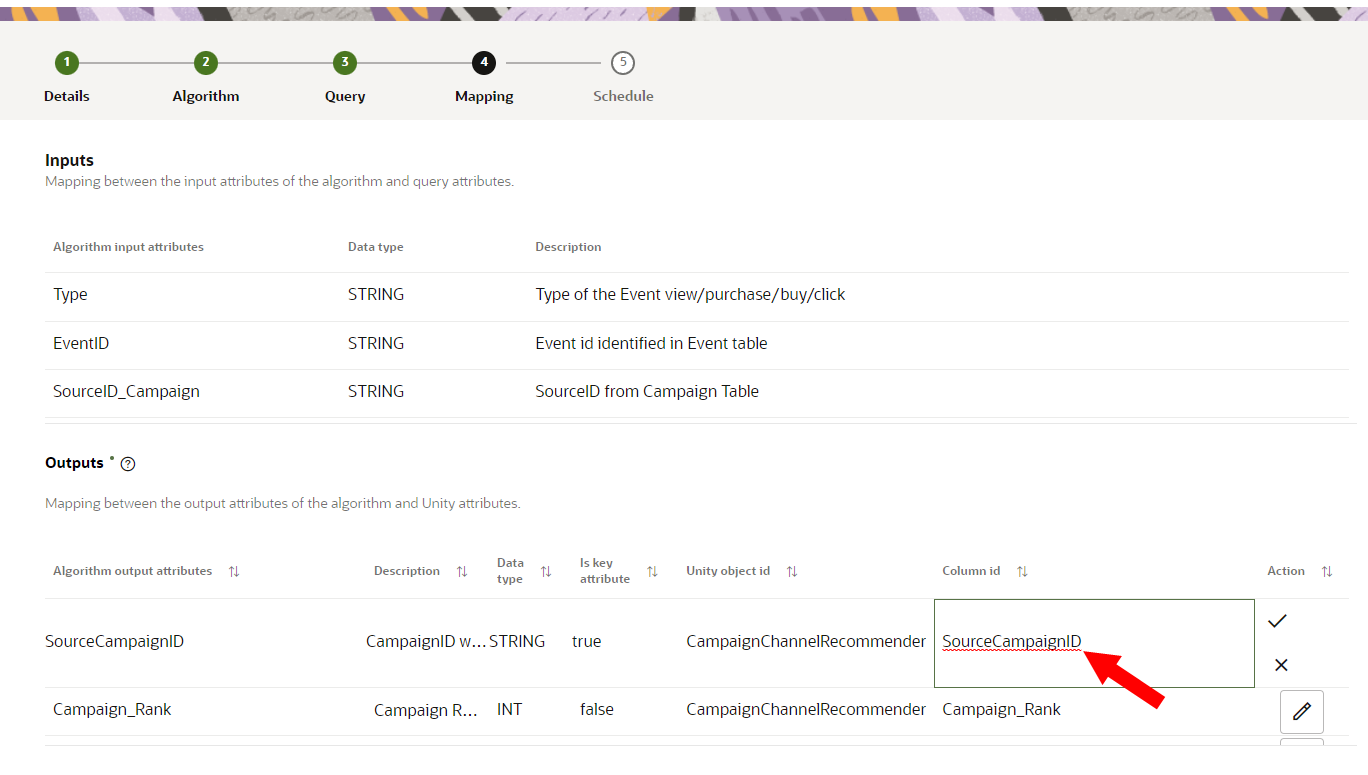Viewport: 1368px width, 775px height.
Task: Click the STRING data type in SourceCampaignID row
Action: (x=517, y=642)
